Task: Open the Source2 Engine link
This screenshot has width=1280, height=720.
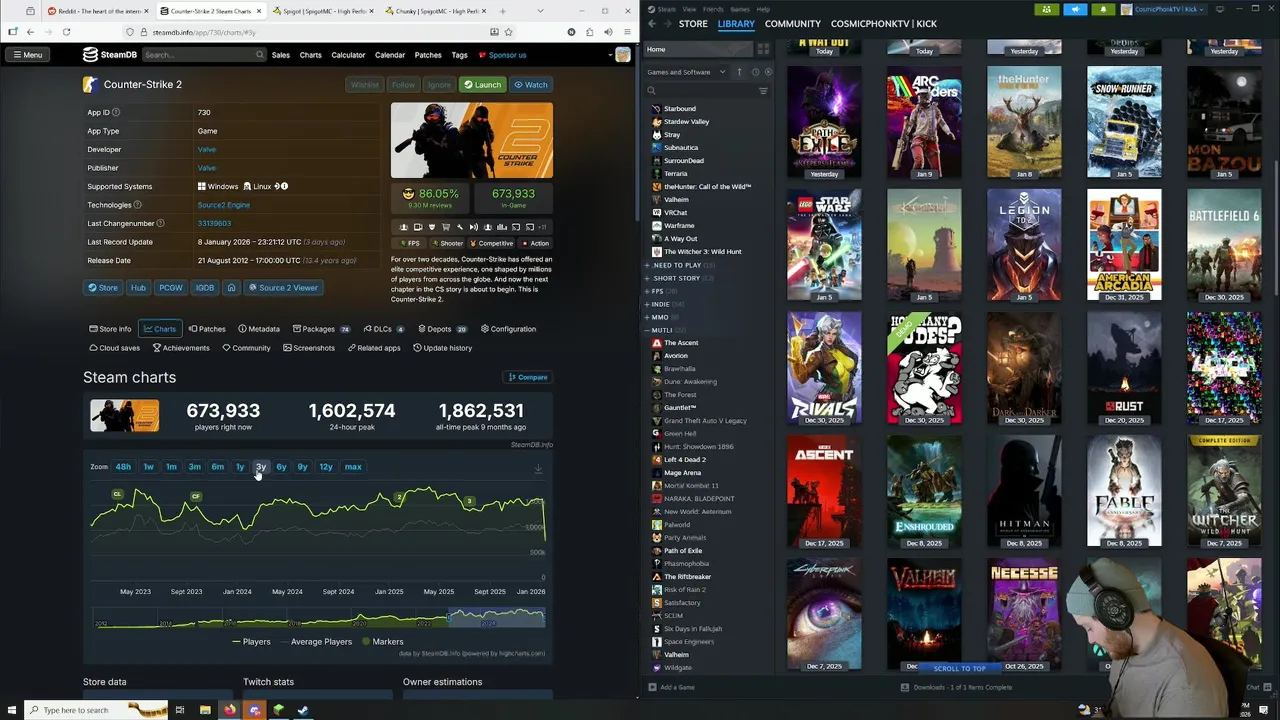Action: pyautogui.click(x=223, y=205)
